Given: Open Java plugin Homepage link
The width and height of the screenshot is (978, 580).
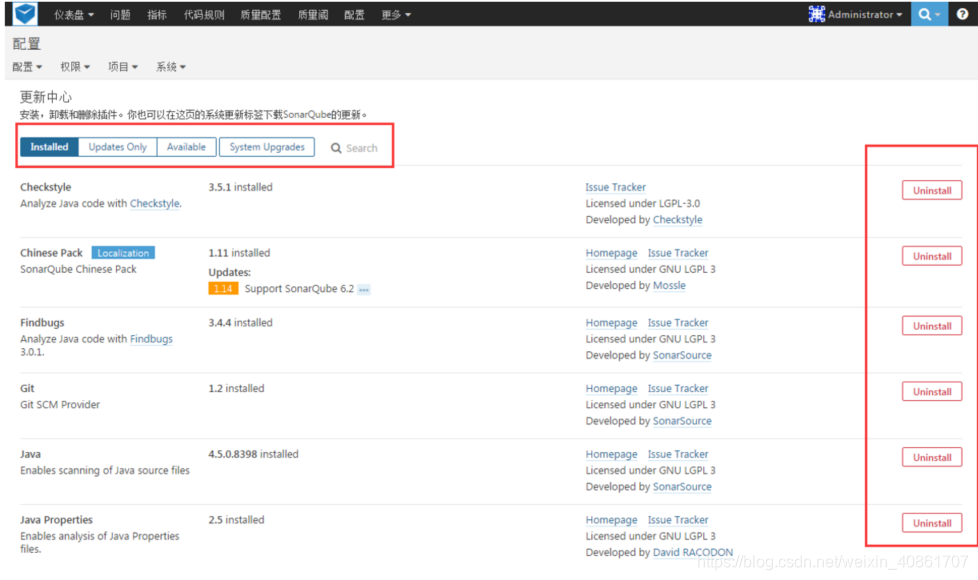Looking at the screenshot, I should tap(611, 455).
